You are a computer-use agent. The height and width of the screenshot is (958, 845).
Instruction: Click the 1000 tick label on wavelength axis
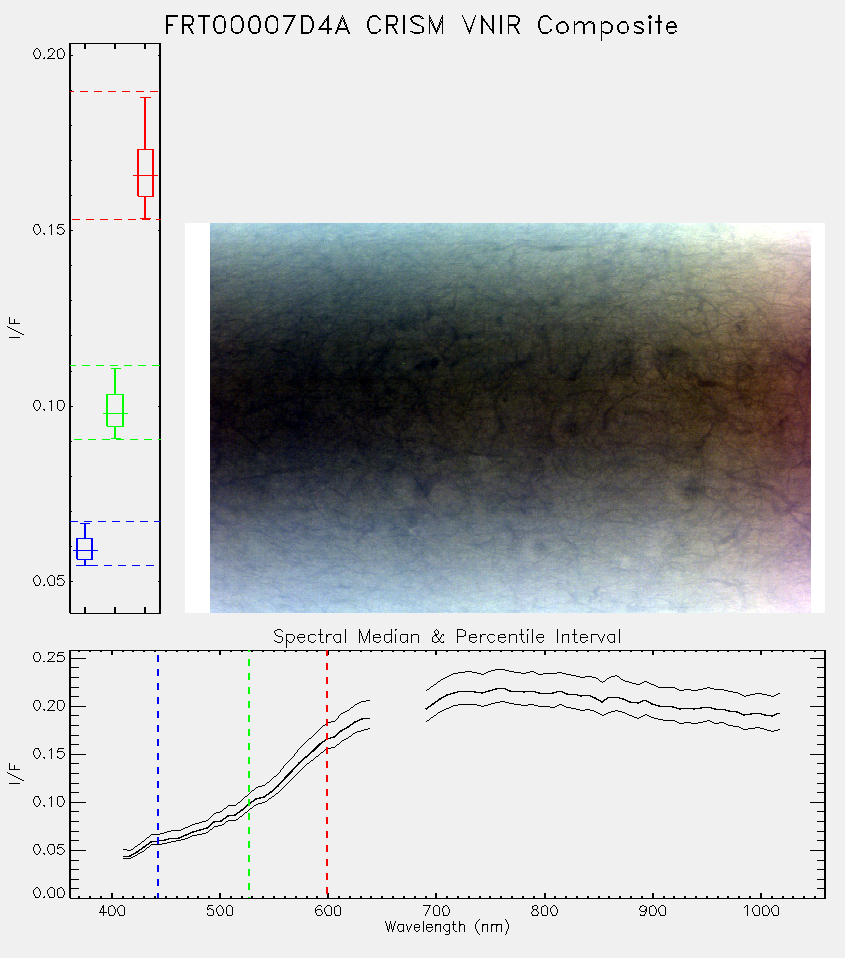[x=761, y=911]
